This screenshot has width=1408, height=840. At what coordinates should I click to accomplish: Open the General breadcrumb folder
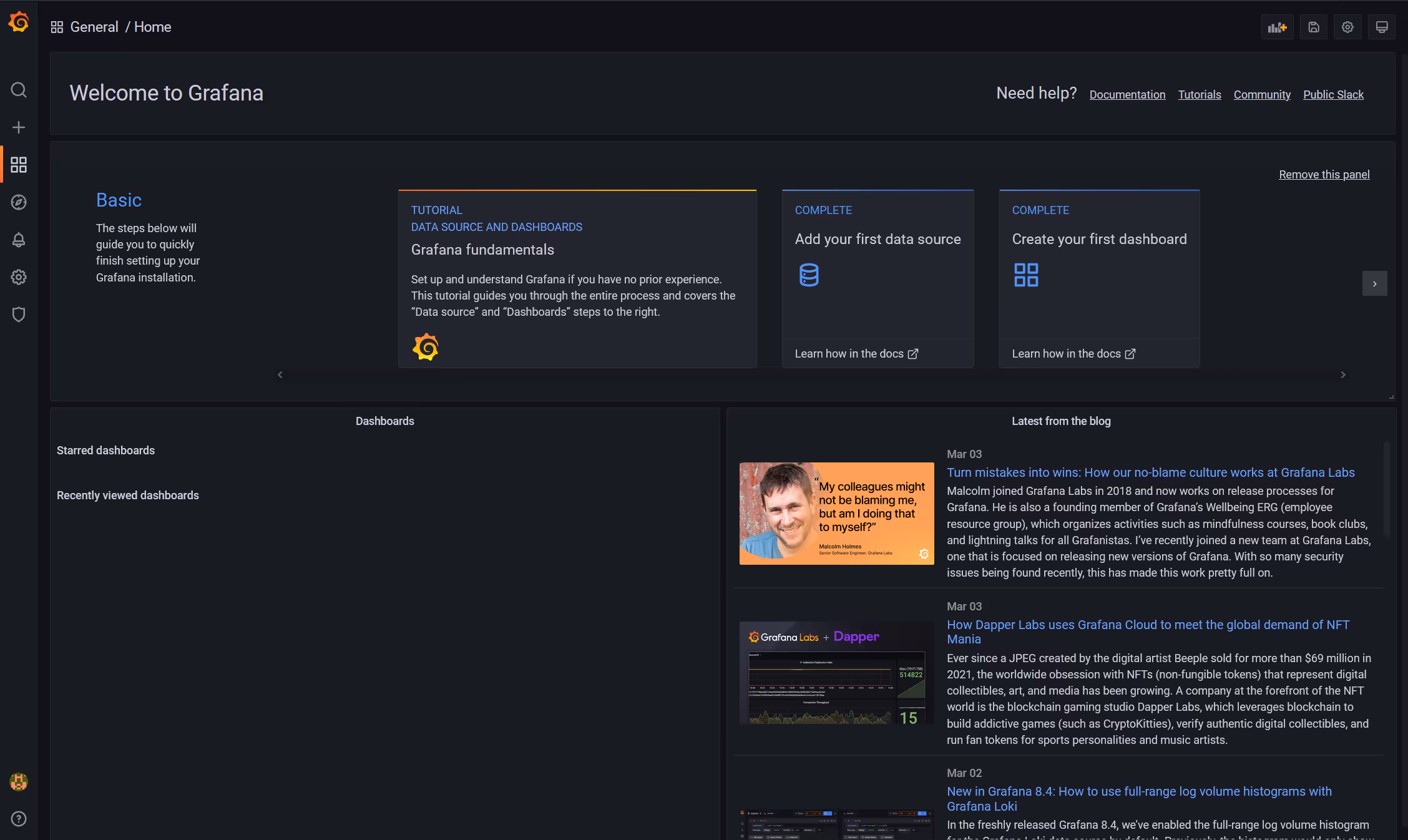pyautogui.click(x=94, y=27)
